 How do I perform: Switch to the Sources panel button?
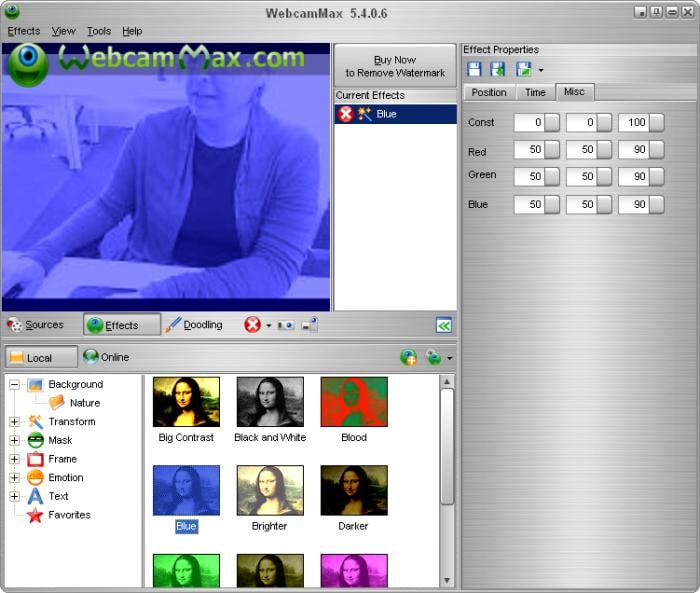pos(36,325)
